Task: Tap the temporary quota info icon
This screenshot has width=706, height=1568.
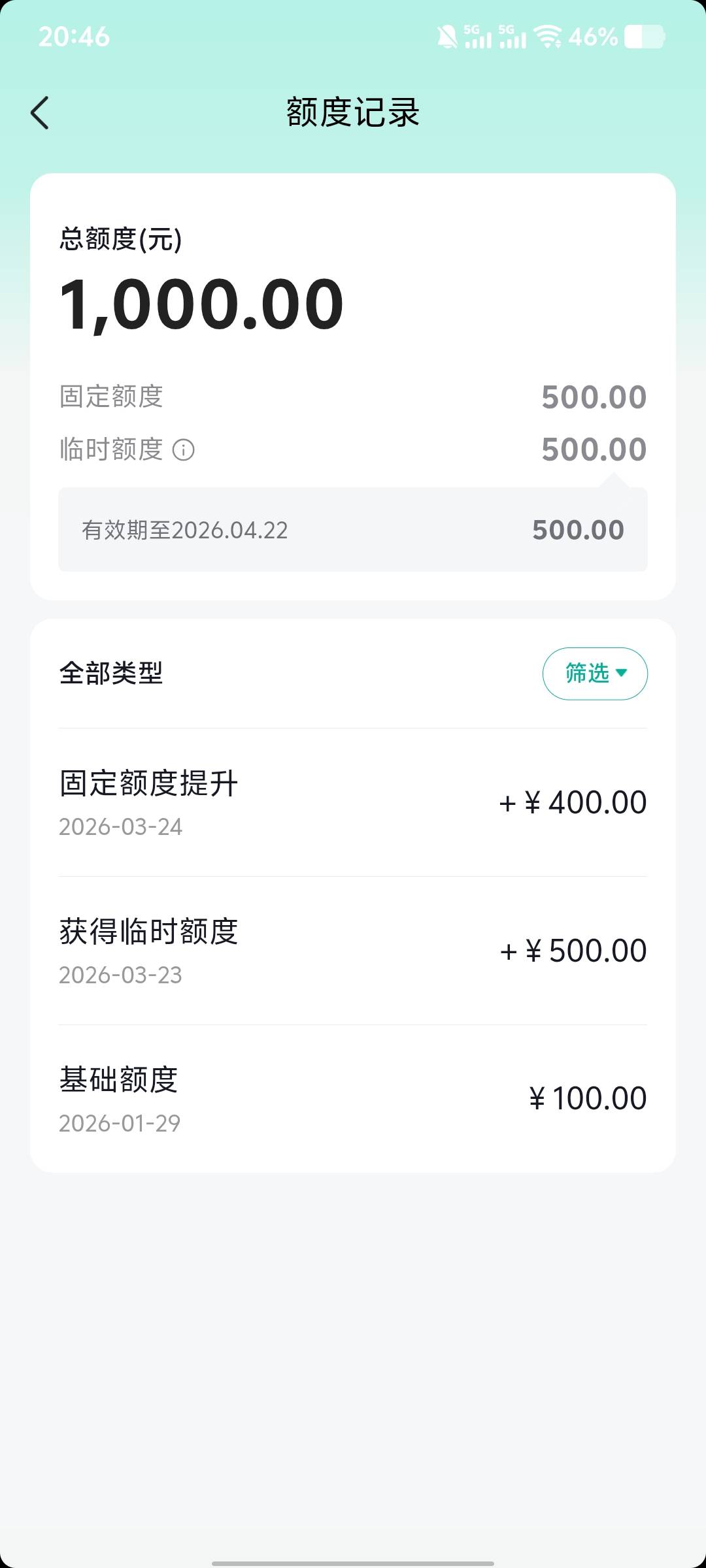Action: [x=183, y=450]
